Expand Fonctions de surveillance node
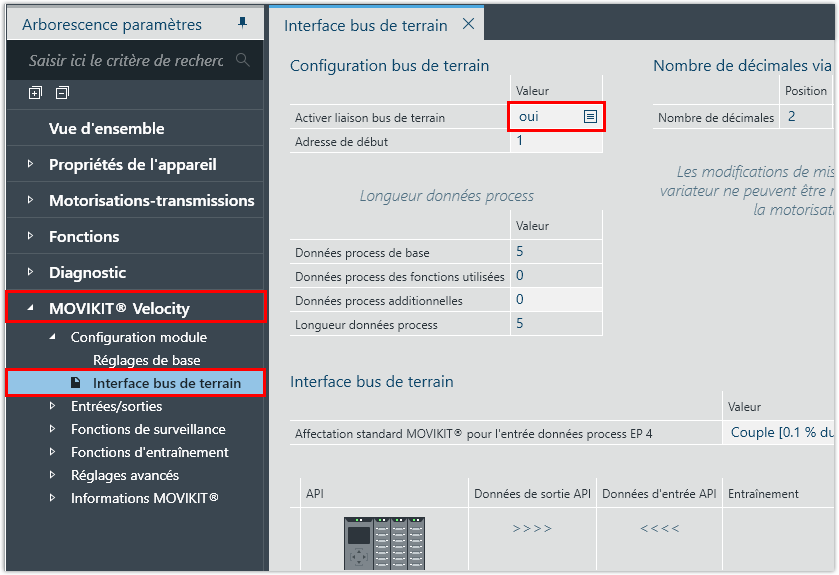This screenshot has width=839, height=575. 53,429
